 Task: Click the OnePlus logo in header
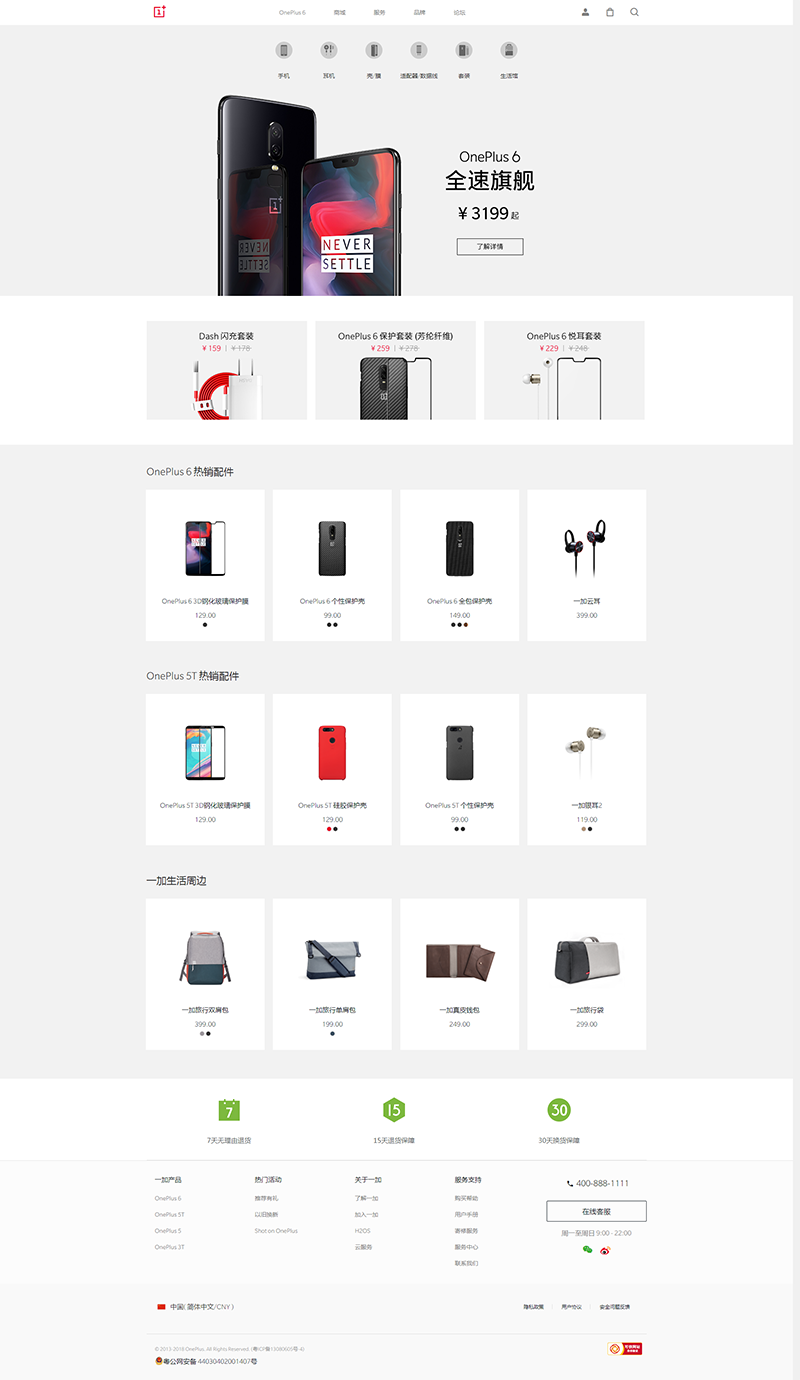click(x=160, y=12)
